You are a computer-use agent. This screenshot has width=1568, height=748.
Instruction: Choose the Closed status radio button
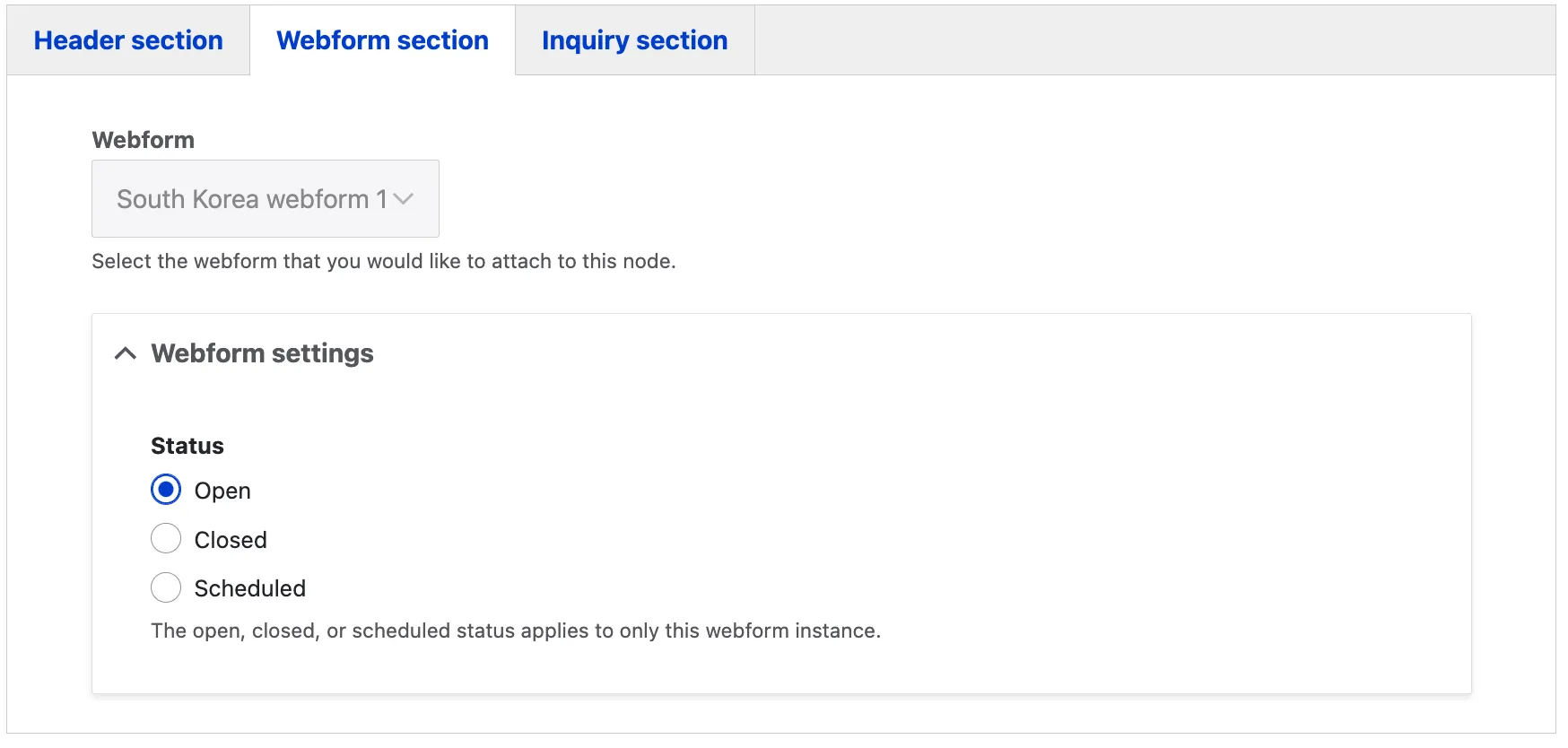166,539
